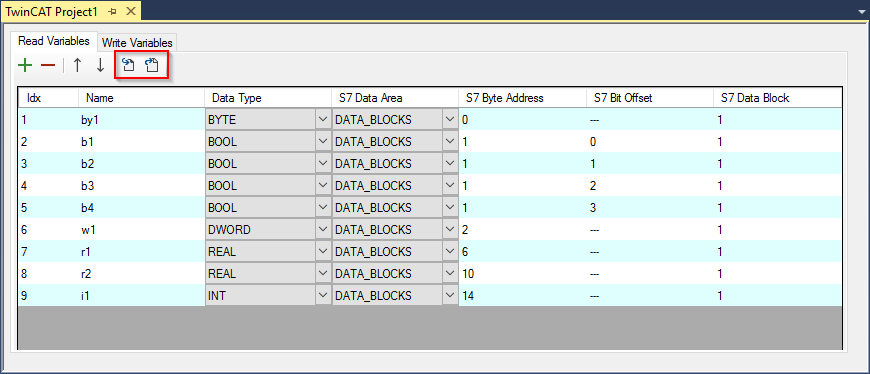Click S7 Data Block value in by1 row
870x374 pixels.
[777, 119]
